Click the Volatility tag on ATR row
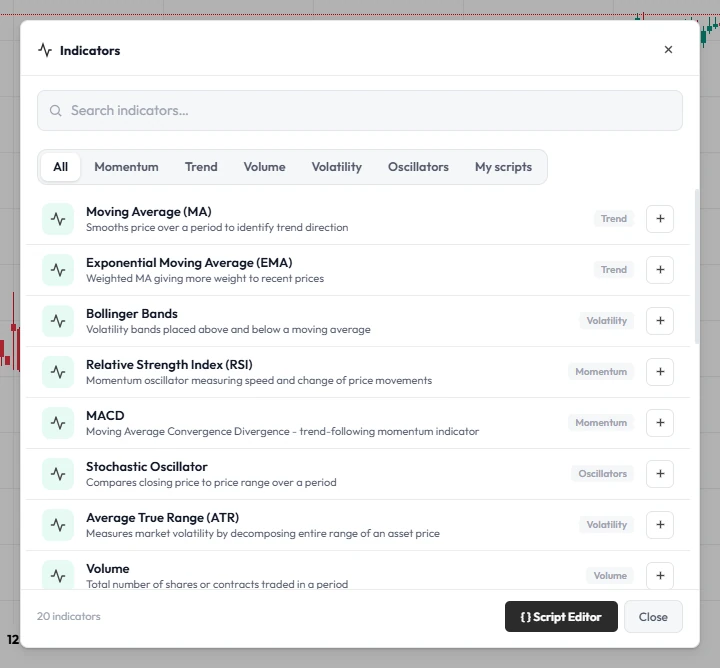This screenshot has width=720, height=668. point(607,525)
